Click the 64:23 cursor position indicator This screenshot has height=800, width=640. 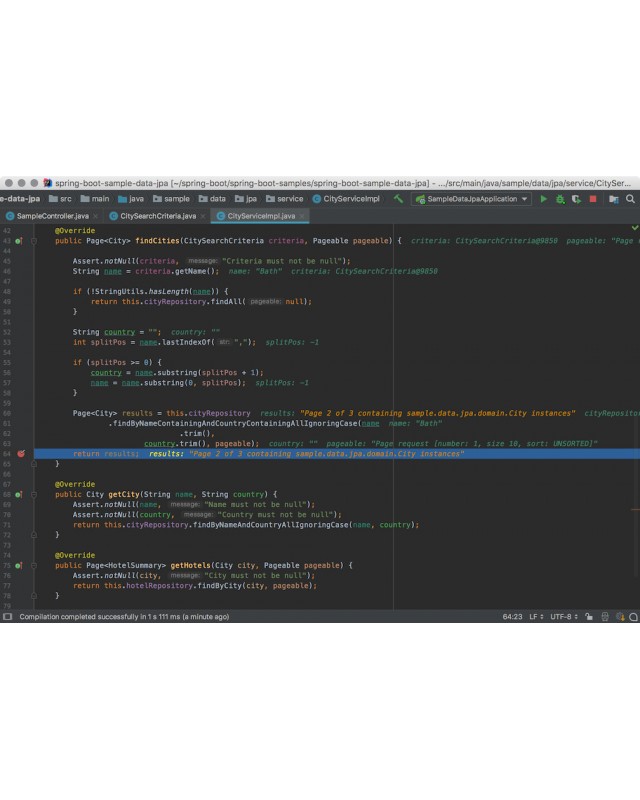point(511,617)
